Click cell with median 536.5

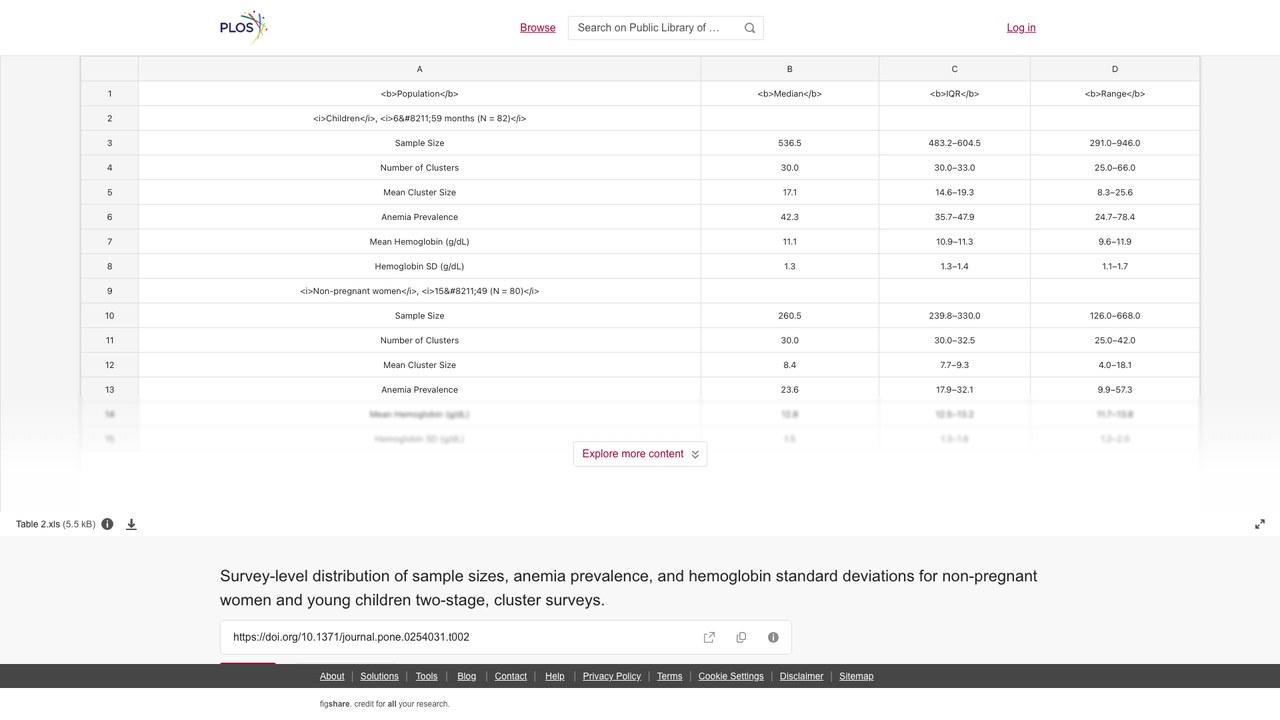coord(790,143)
